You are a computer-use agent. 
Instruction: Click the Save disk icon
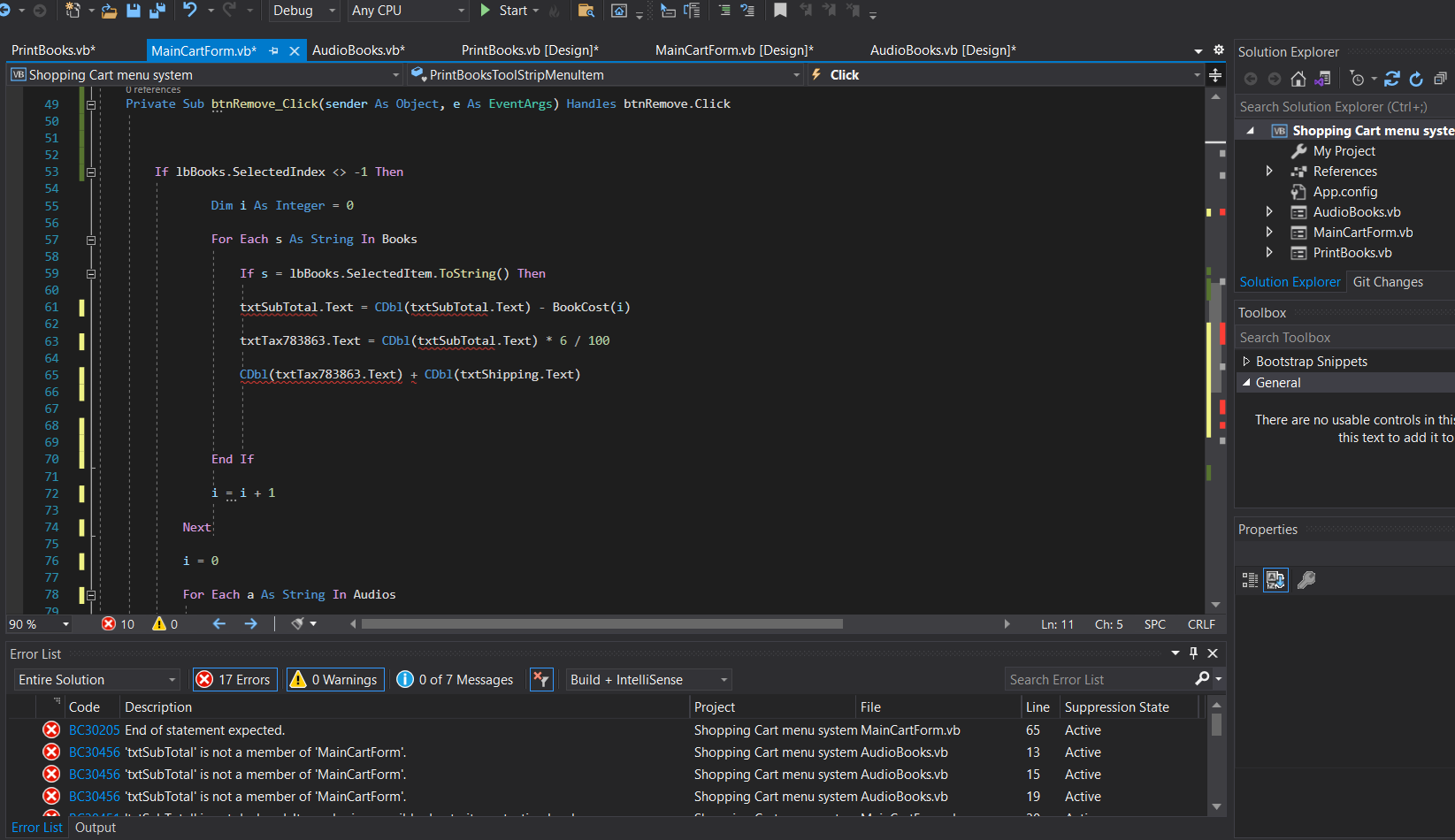pos(134,11)
